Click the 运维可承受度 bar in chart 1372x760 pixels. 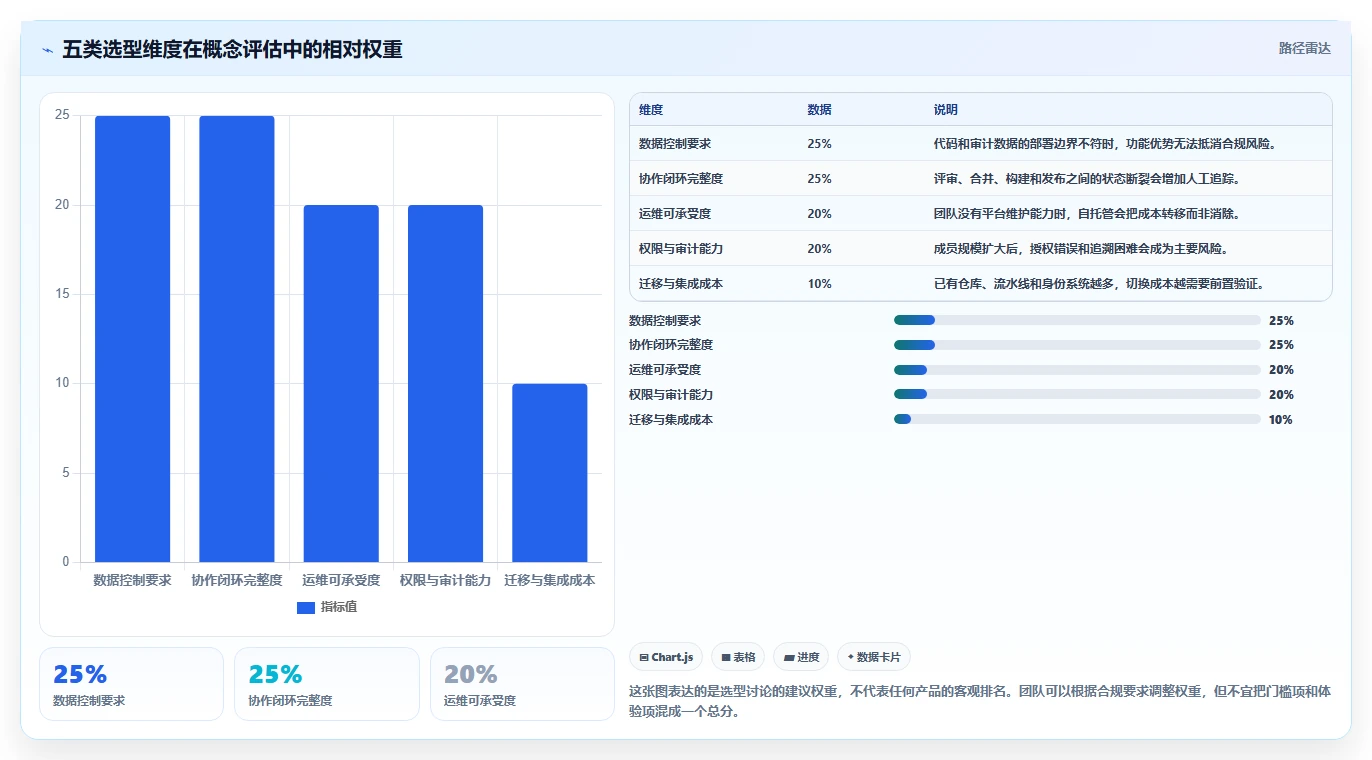point(341,383)
